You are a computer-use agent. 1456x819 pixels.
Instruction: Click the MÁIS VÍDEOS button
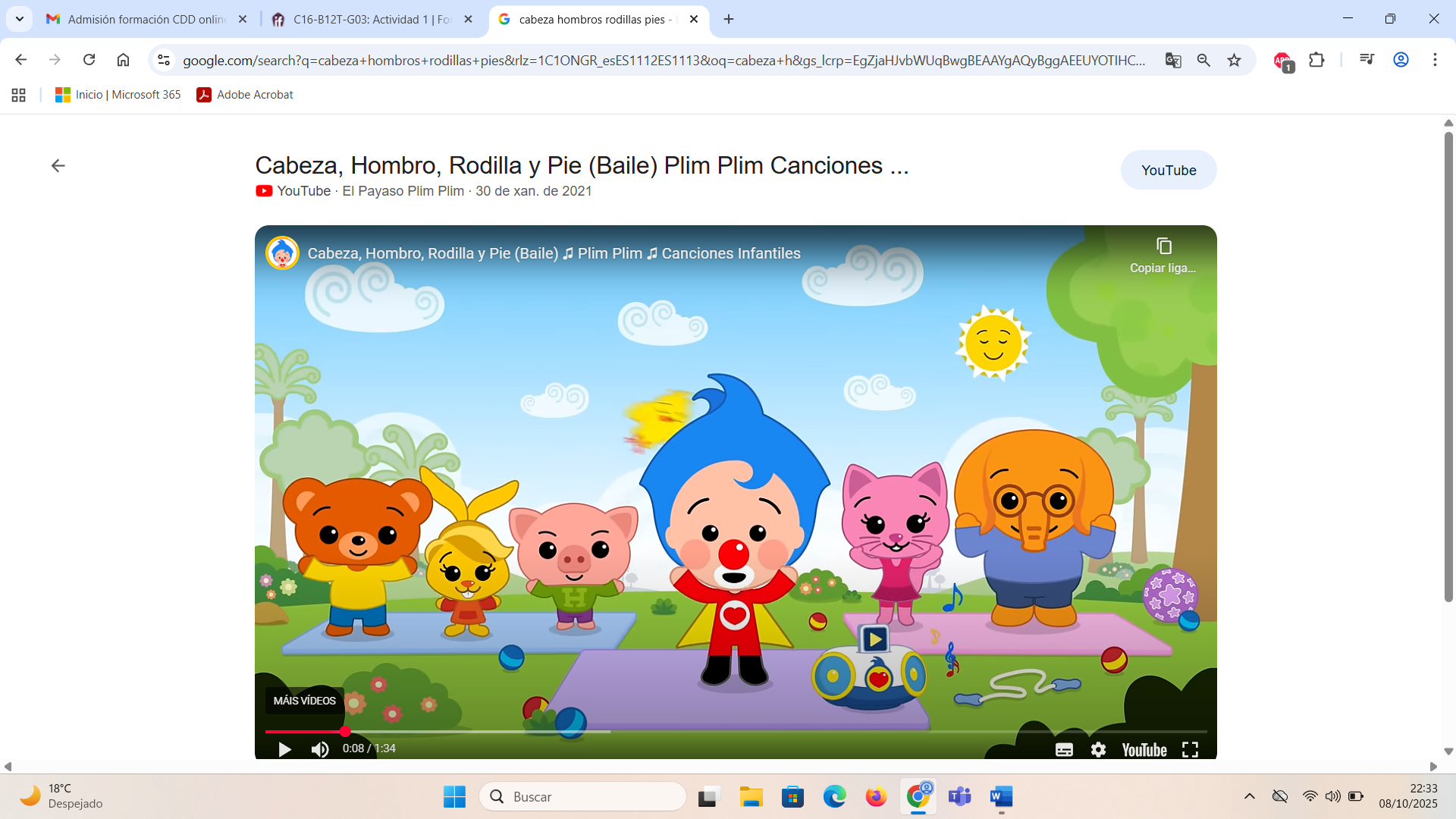(304, 701)
